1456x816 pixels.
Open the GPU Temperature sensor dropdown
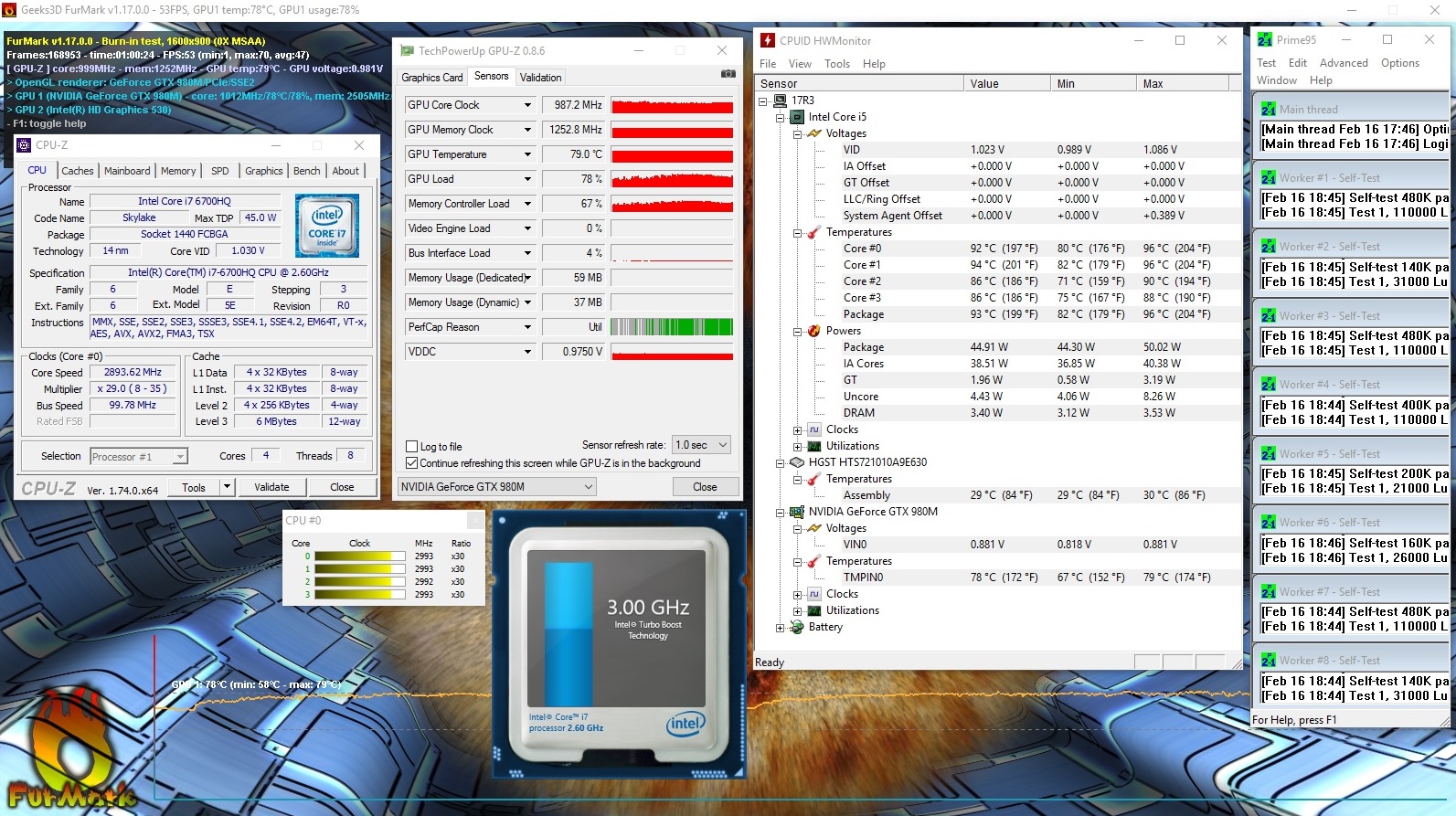527,154
